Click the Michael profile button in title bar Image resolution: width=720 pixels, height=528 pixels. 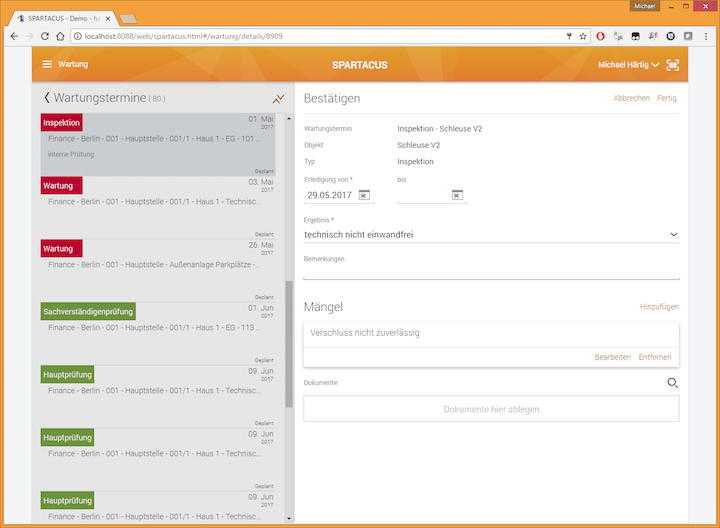click(x=645, y=6)
